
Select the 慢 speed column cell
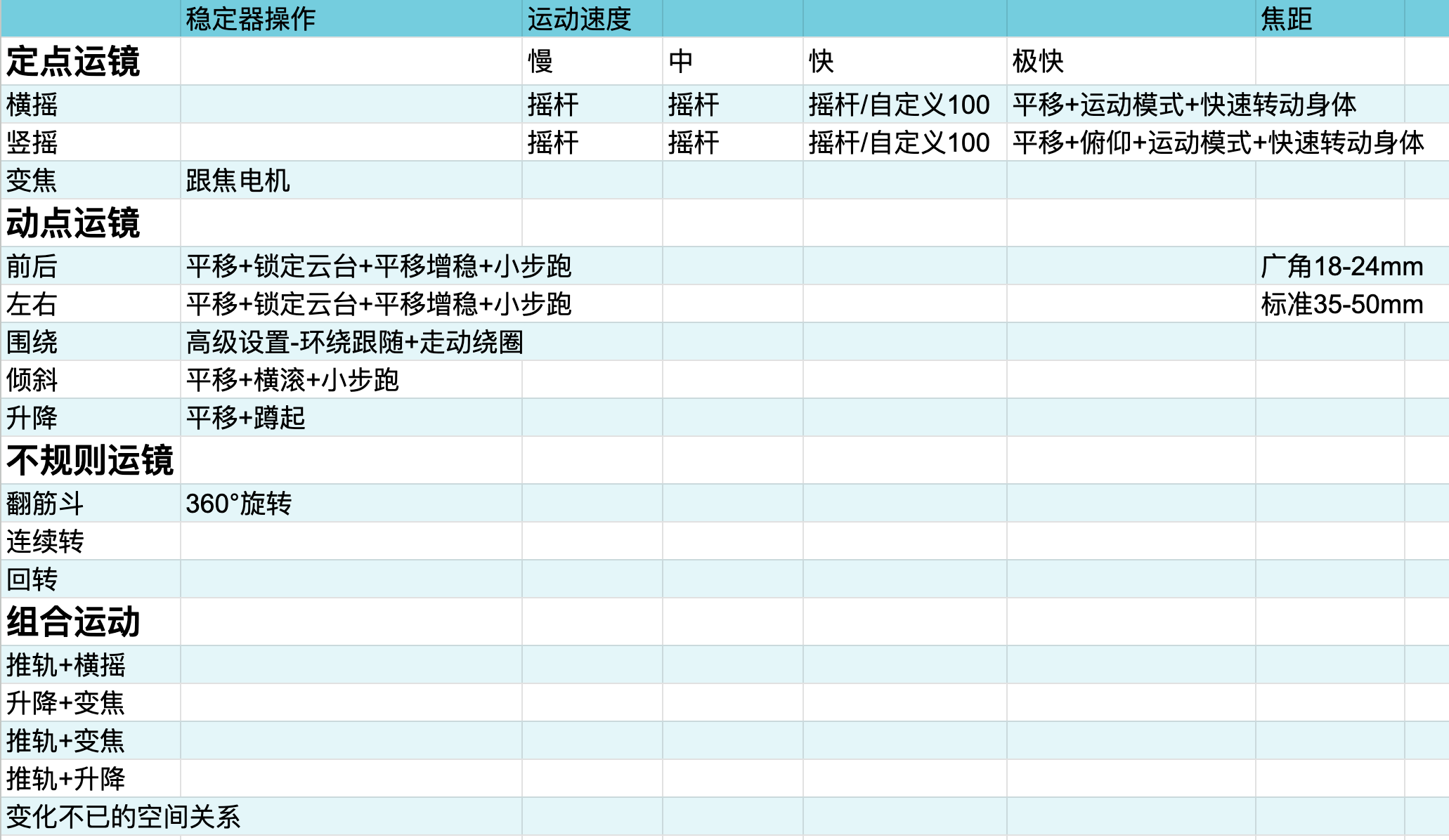coord(592,61)
